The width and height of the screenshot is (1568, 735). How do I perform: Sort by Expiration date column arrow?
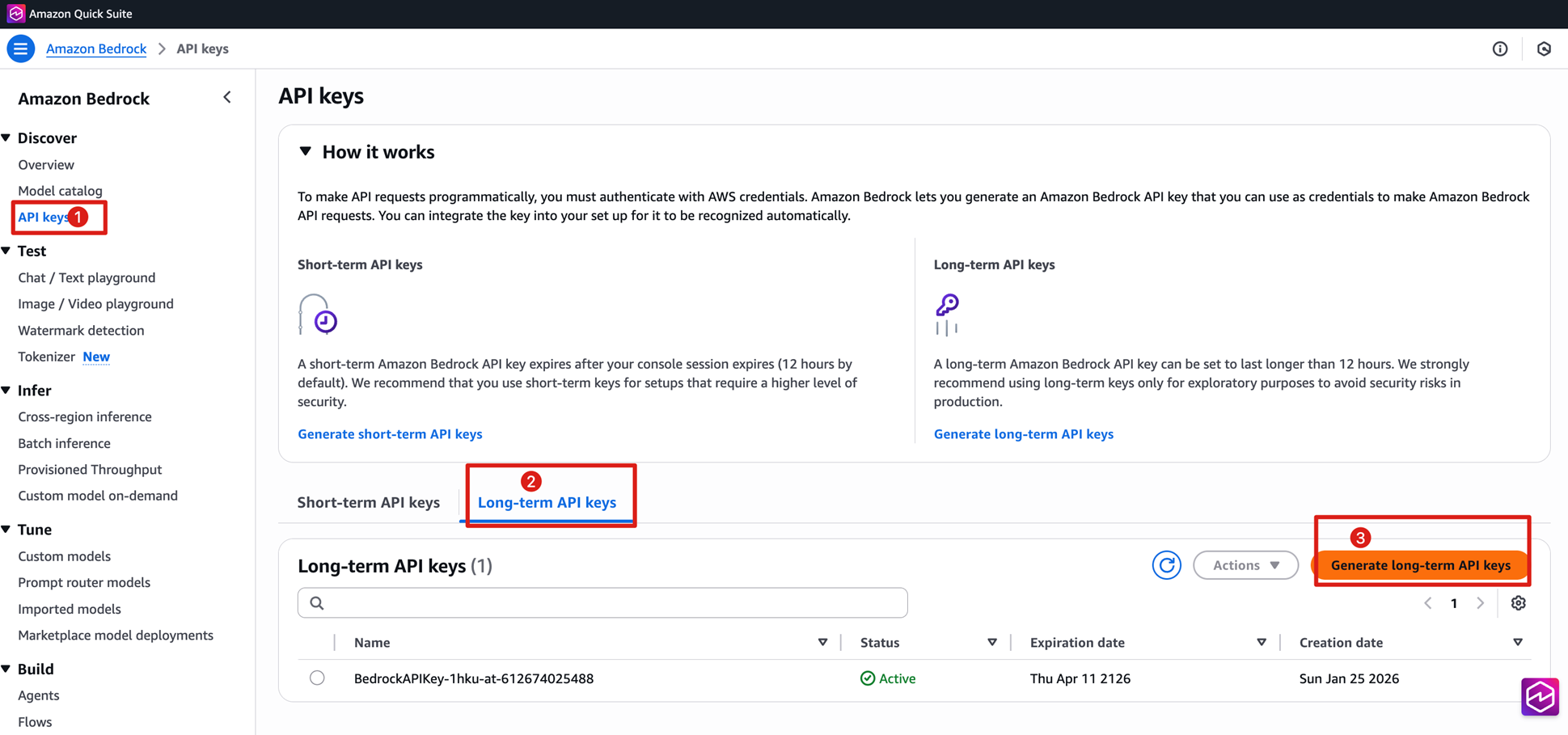[x=1262, y=643]
